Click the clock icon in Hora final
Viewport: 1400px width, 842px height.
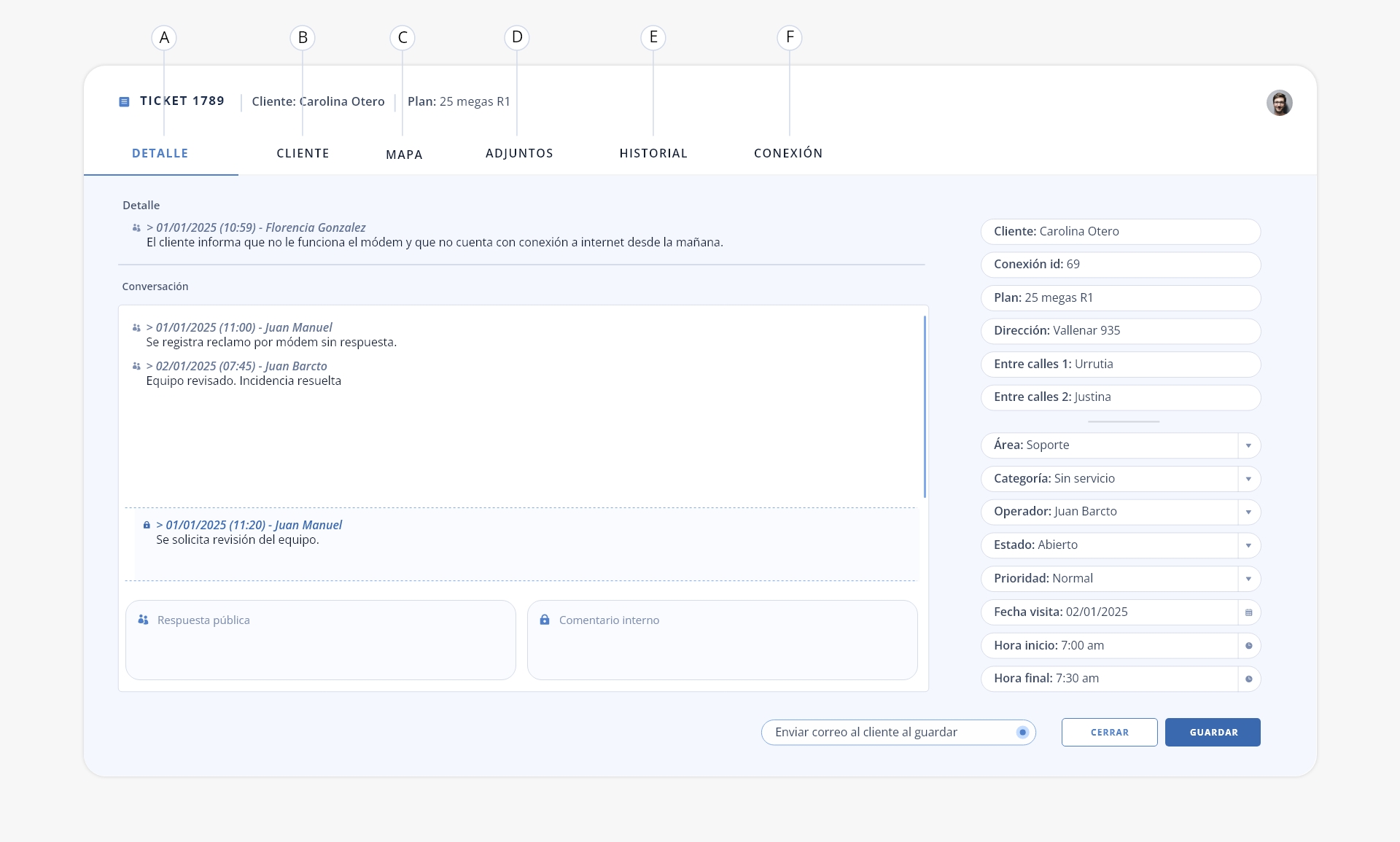(x=1248, y=679)
